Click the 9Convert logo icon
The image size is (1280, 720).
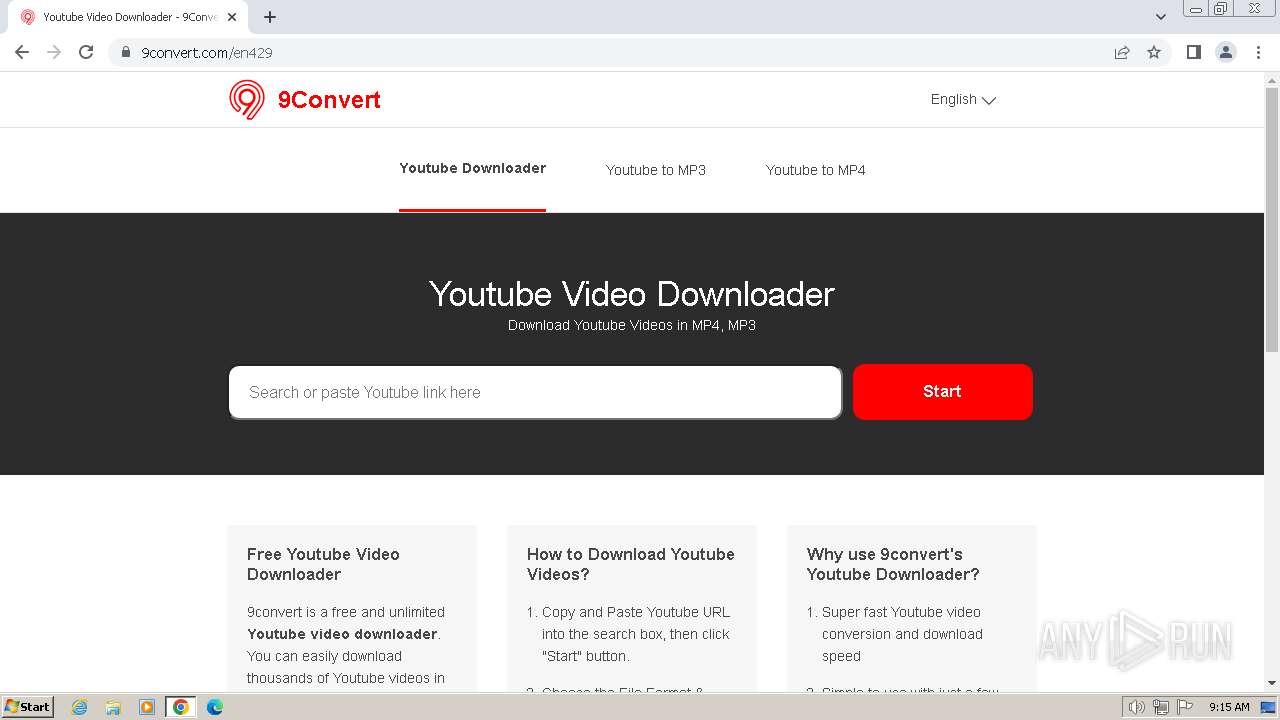[247, 100]
